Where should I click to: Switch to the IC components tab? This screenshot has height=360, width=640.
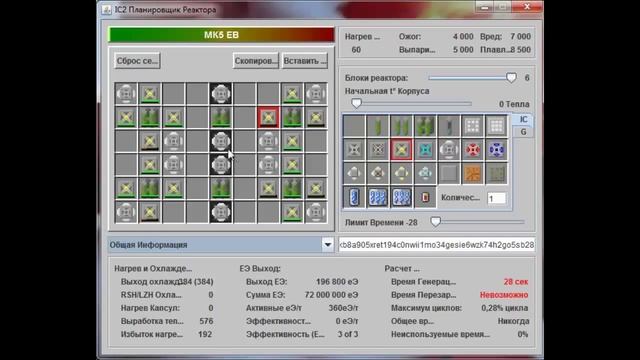[x=523, y=119]
